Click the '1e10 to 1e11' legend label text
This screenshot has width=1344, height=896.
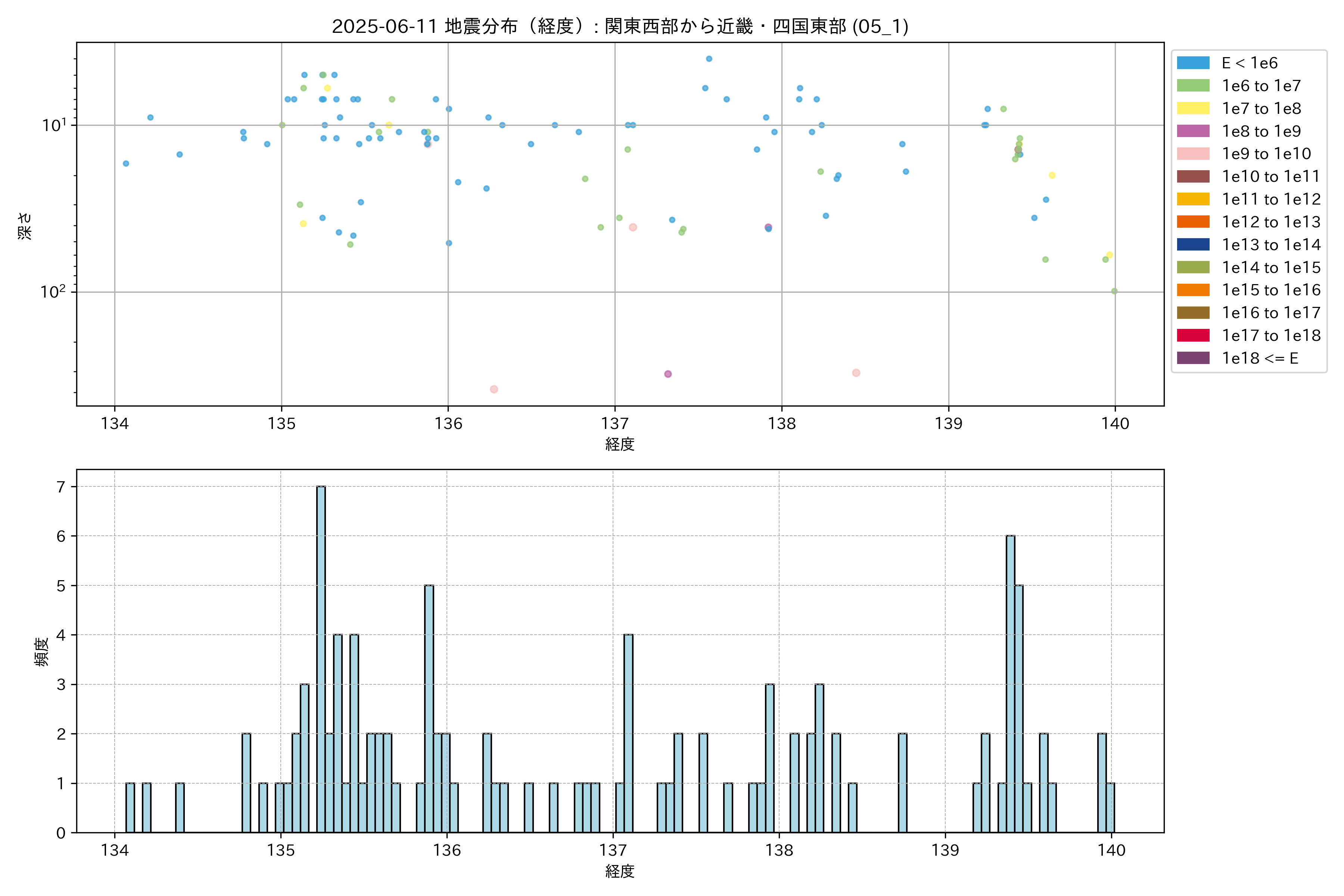click(1271, 177)
